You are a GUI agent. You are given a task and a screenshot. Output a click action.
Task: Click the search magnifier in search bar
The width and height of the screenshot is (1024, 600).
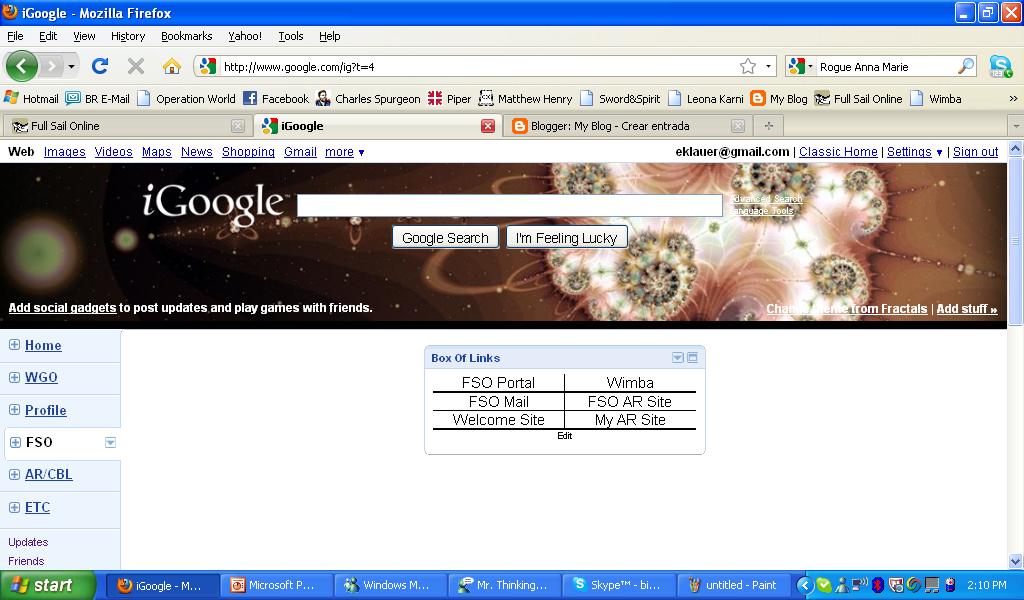coord(965,66)
